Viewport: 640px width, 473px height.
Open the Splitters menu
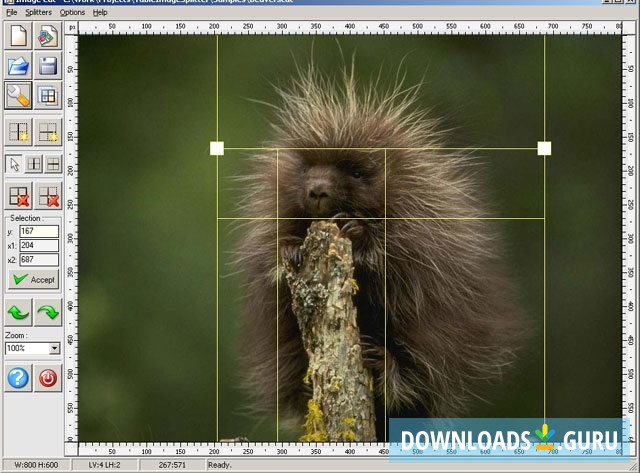(x=38, y=12)
